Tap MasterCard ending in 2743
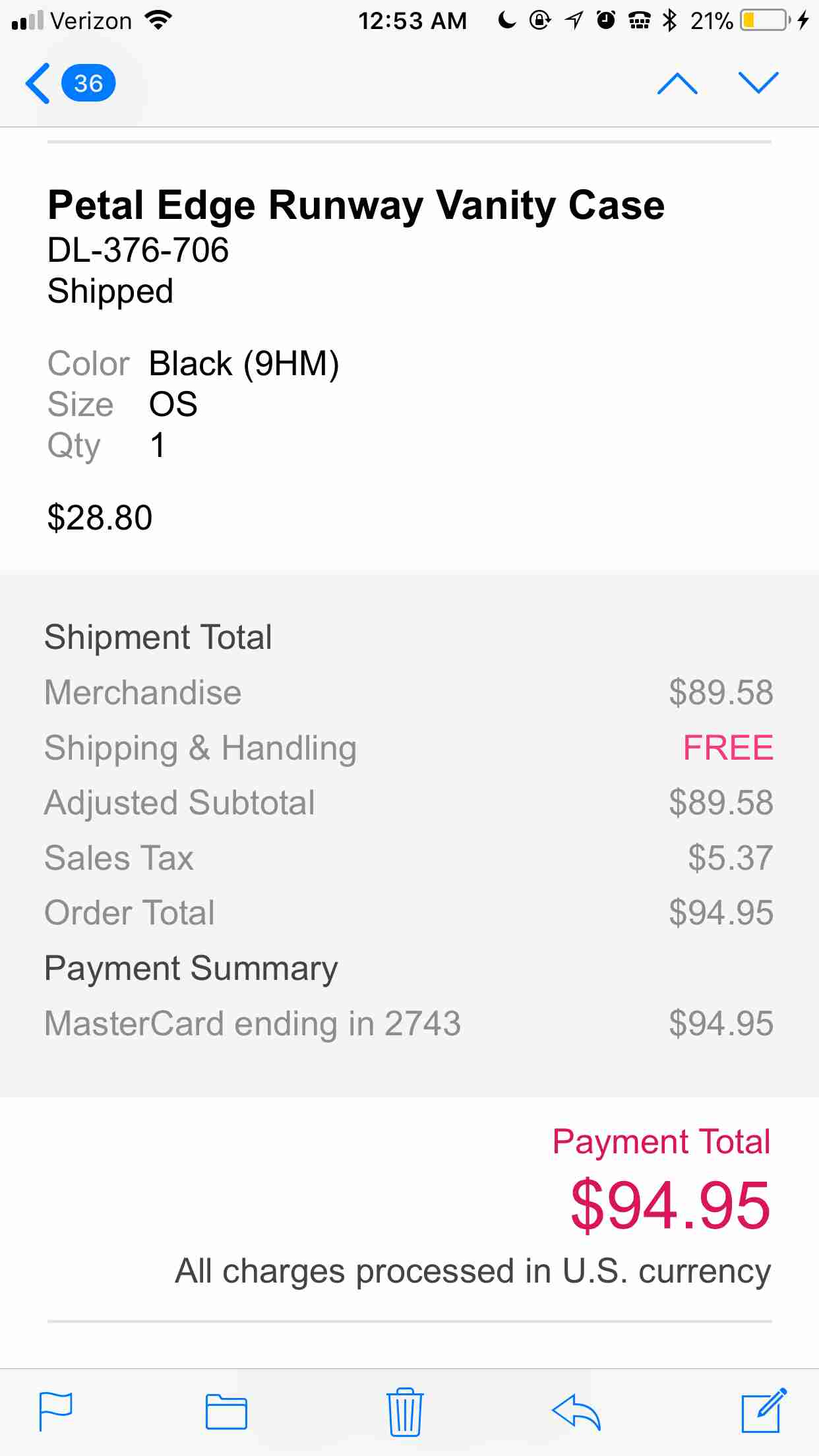819x1456 pixels. (253, 1023)
